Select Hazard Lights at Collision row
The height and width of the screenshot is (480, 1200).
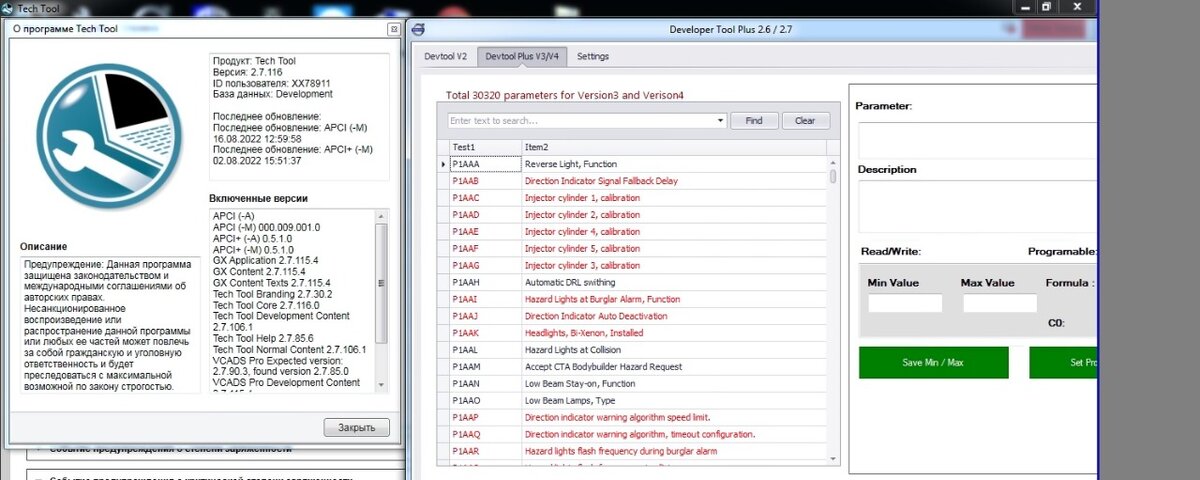click(632, 350)
